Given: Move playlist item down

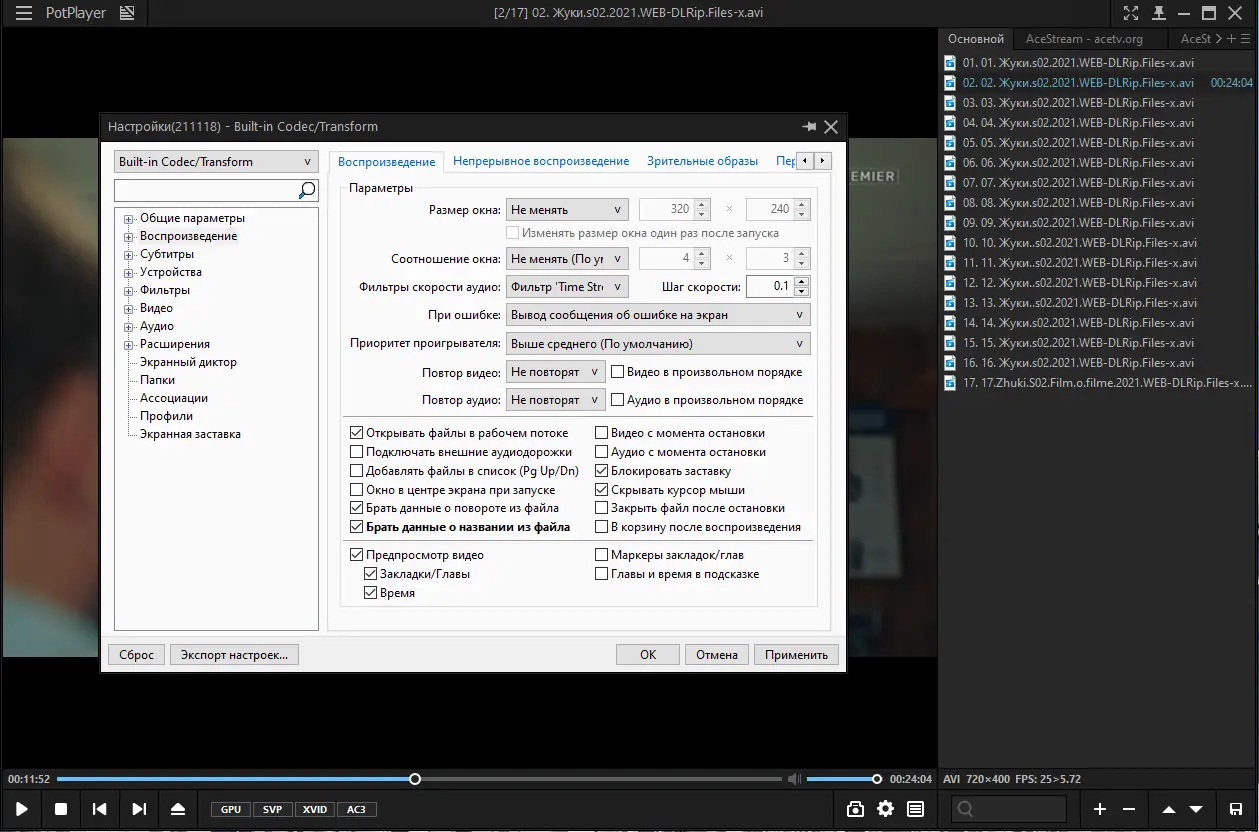Looking at the screenshot, I should point(1197,809).
